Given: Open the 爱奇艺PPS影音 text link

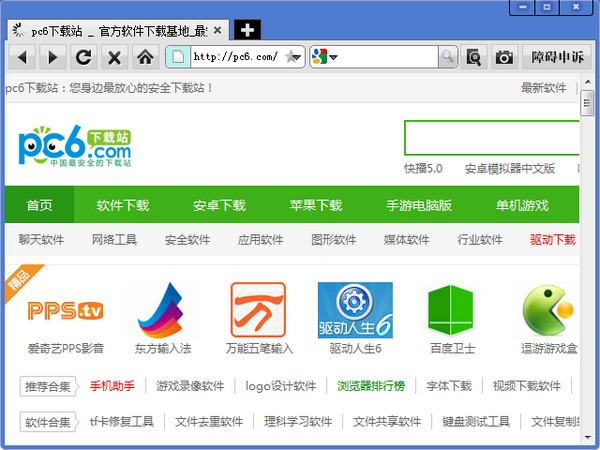Looking at the screenshot, I should pyautogui.click(x=65, y=348).
